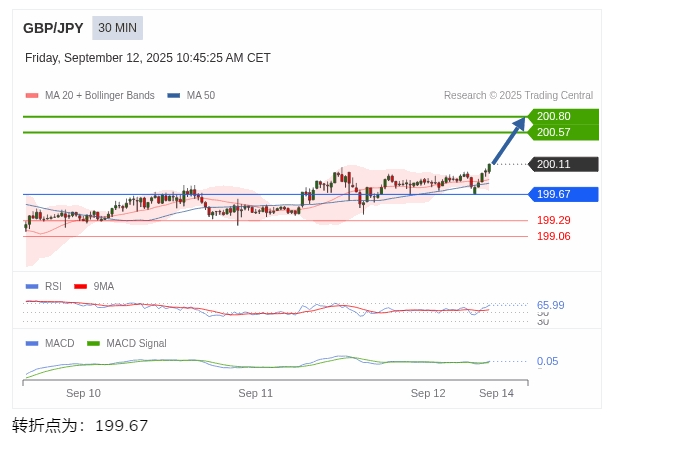This screenshot has width=673, height=453.
Task: Click the 30 MIN timeframe badge
Action: tap(117, 28)
